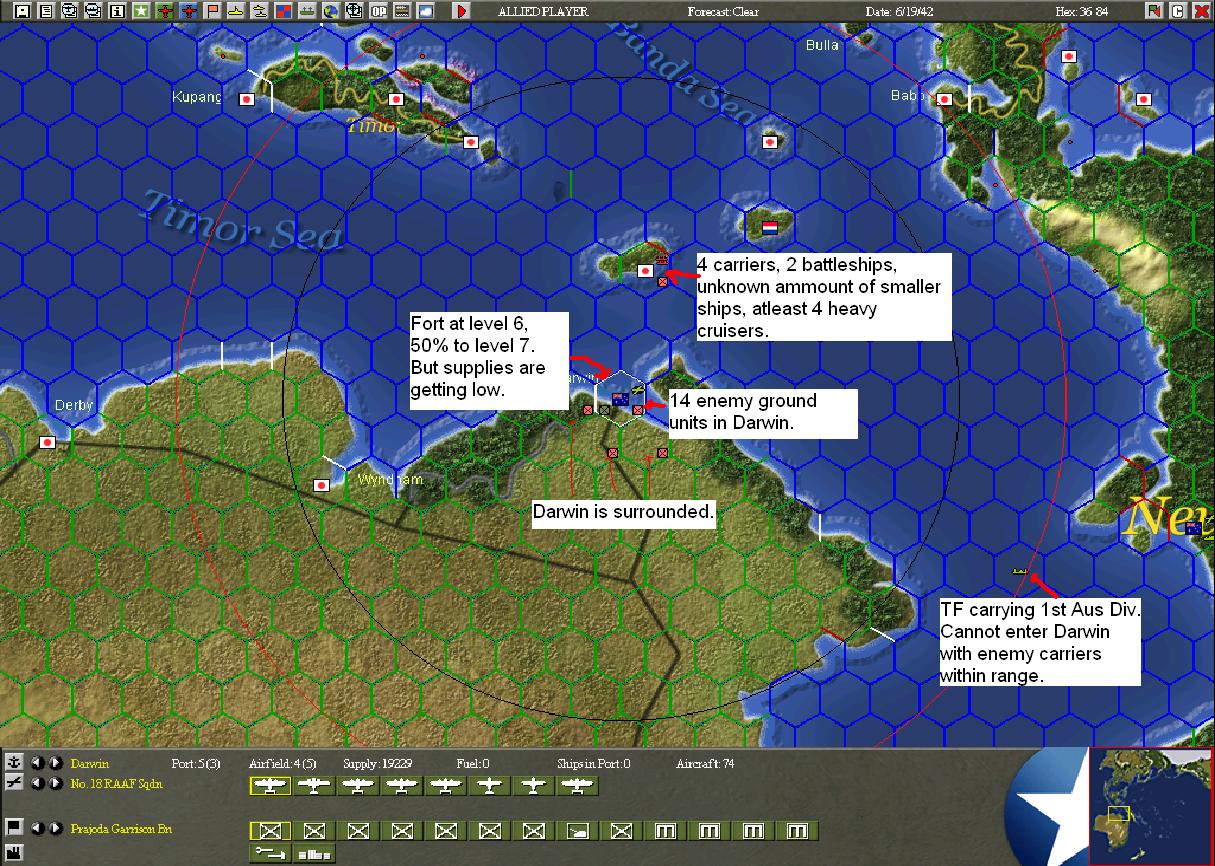1215x866 pixels.
Task: Click red plane on green background icon
Action: (x=165, y=11)
